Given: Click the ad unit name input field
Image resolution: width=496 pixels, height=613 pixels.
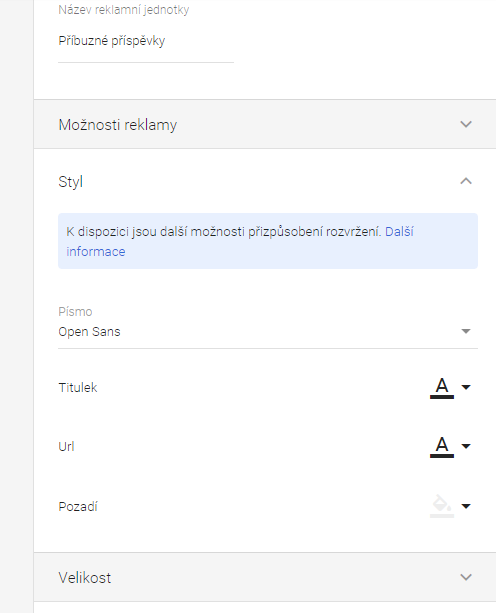Looking at the screenshot, I should click(146, 41).
